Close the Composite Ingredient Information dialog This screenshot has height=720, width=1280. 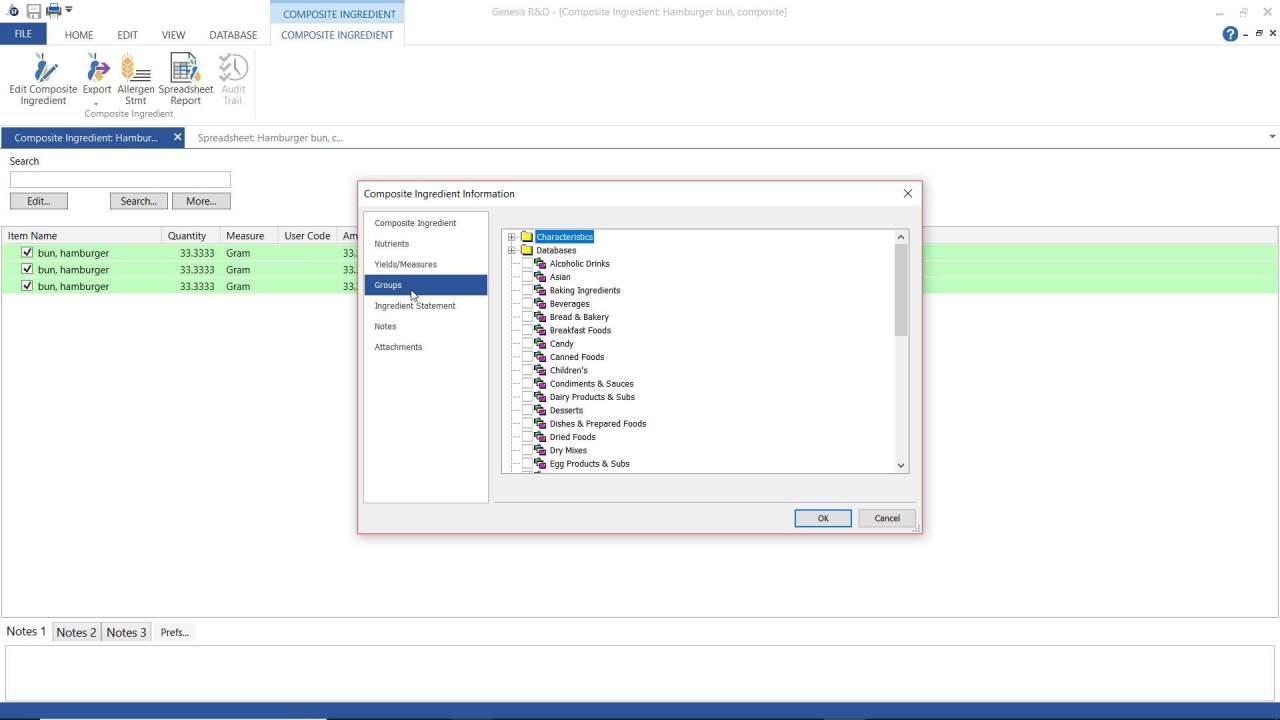tap(908, 193)
